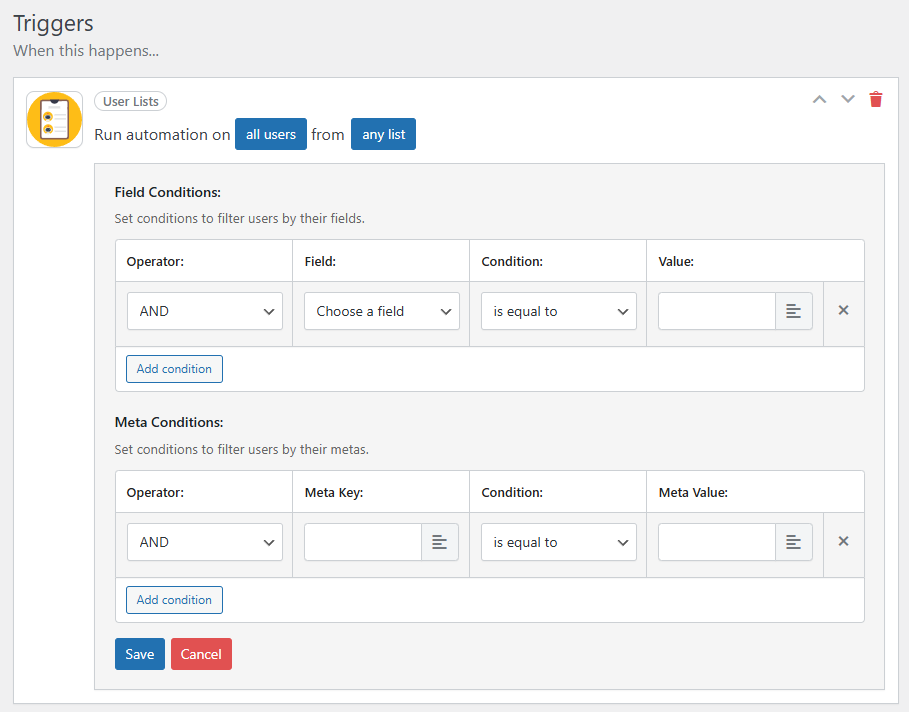Image resolution: width=909 pixels, height=712 pixels.
Task: Delete the User Lists trigger with trash icon
Action: pyautogui.click(x=876, y=99)
